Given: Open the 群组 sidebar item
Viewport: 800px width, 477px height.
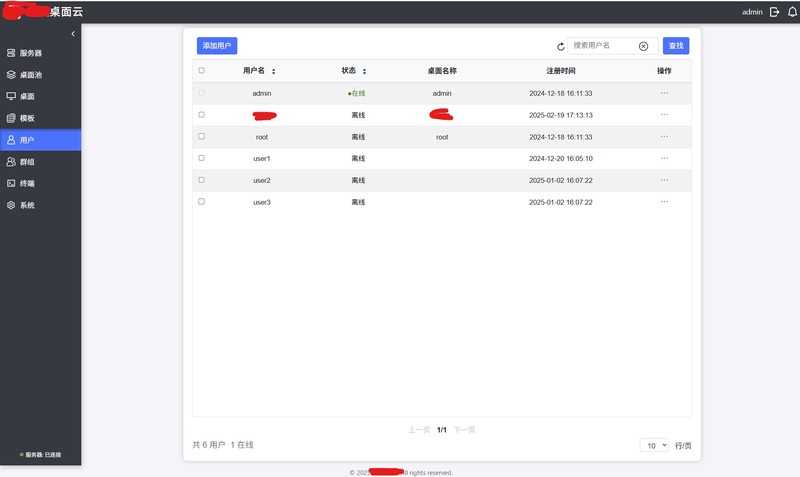Looking at the screenshot, I should pos(40,162).
